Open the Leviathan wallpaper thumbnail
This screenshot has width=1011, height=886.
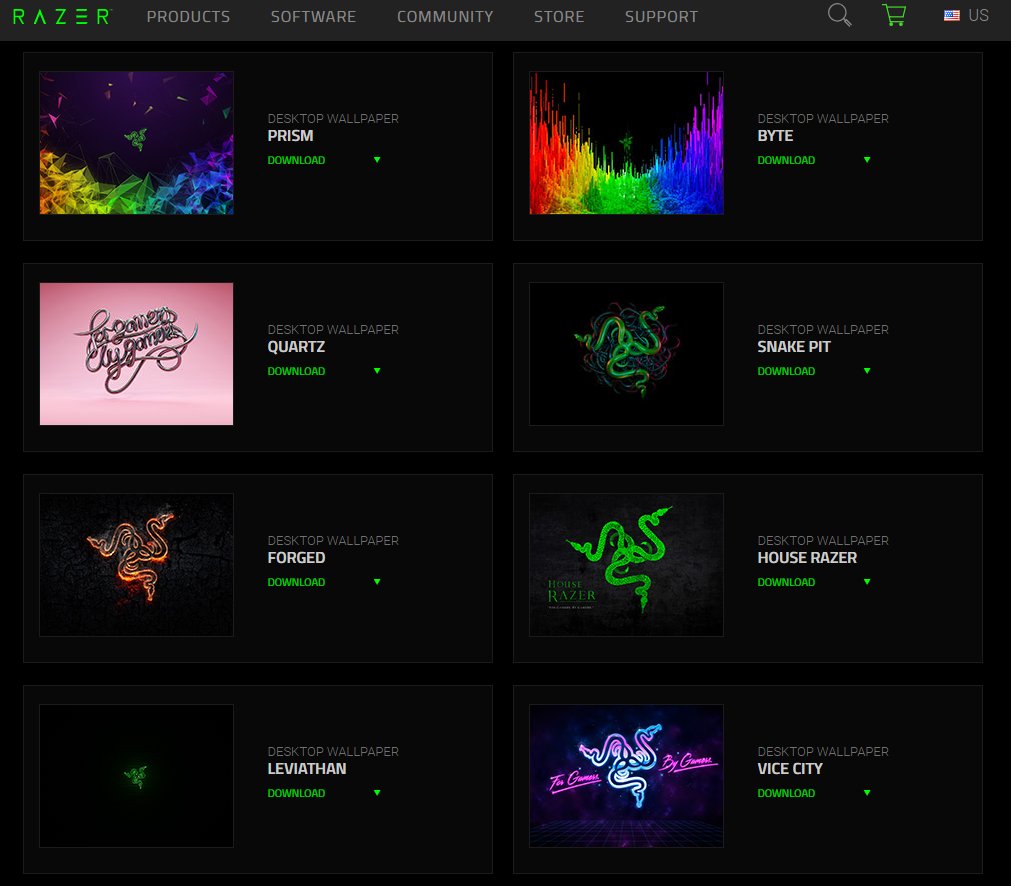[136, 776]
